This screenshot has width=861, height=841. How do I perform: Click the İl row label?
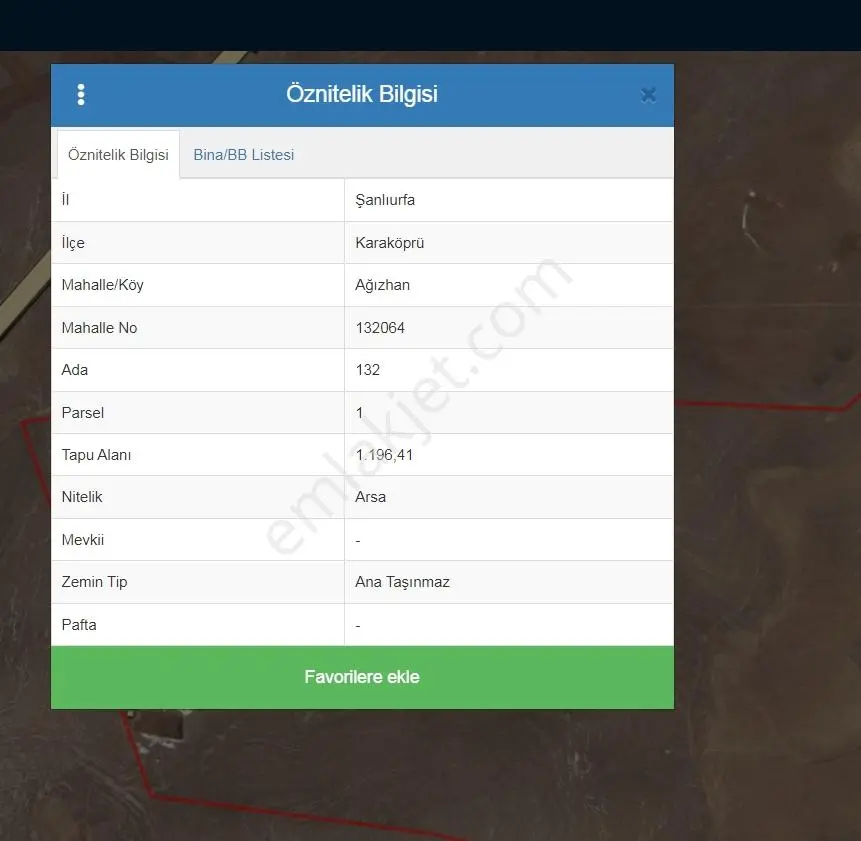[65, 200]
